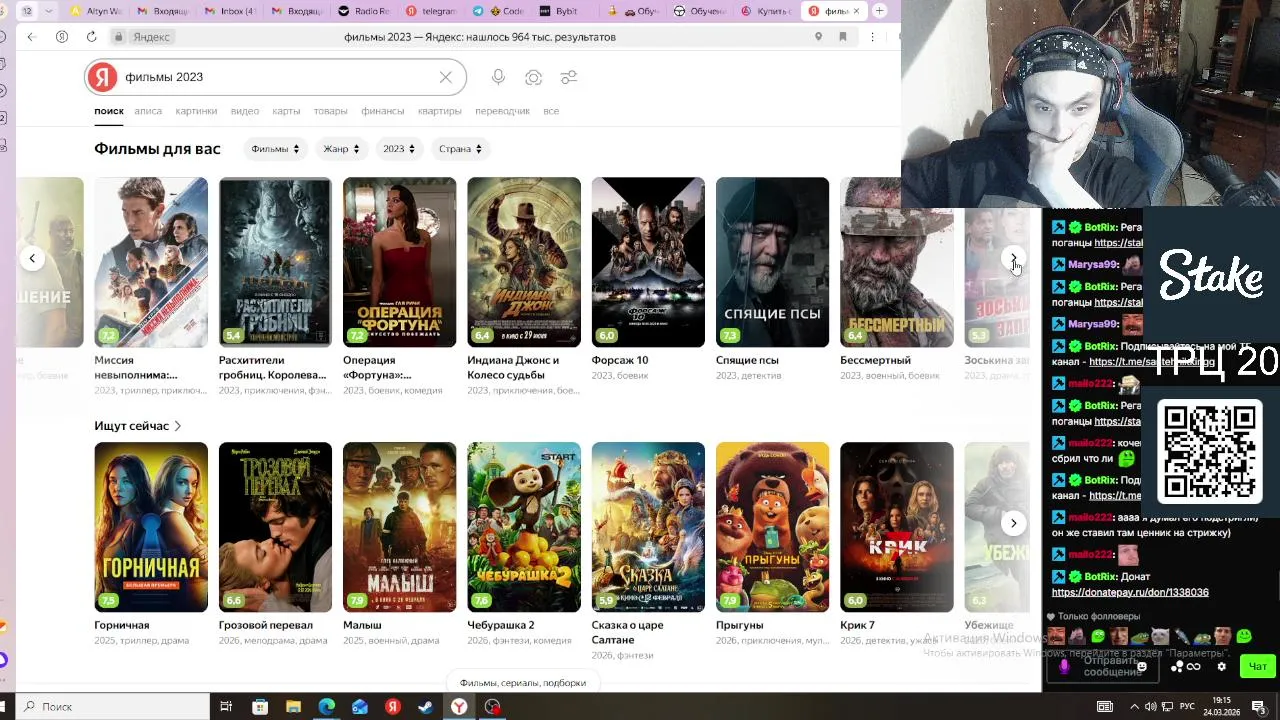
Task: Open the Чебурашка 2 title link
Action: tap(501, 625)
